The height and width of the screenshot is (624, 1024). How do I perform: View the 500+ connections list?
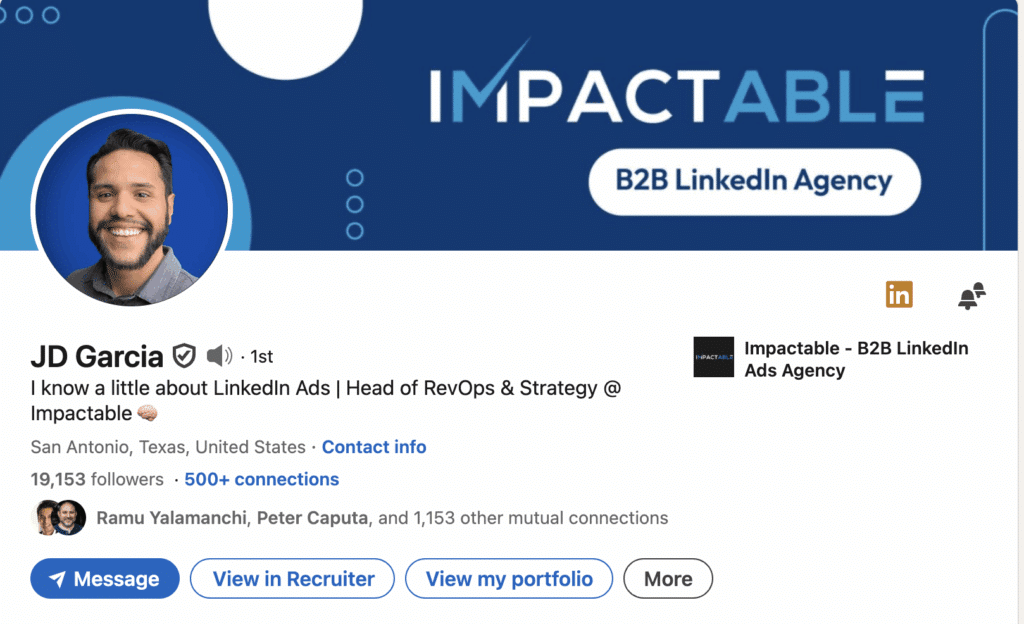click(x=261, y=479)
